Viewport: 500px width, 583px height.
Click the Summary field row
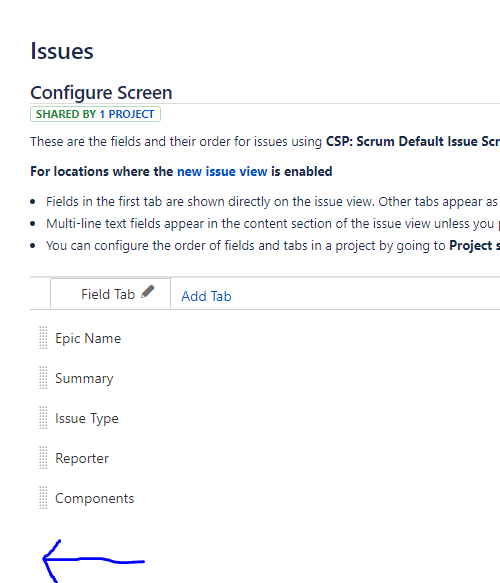tap(265, 378)
